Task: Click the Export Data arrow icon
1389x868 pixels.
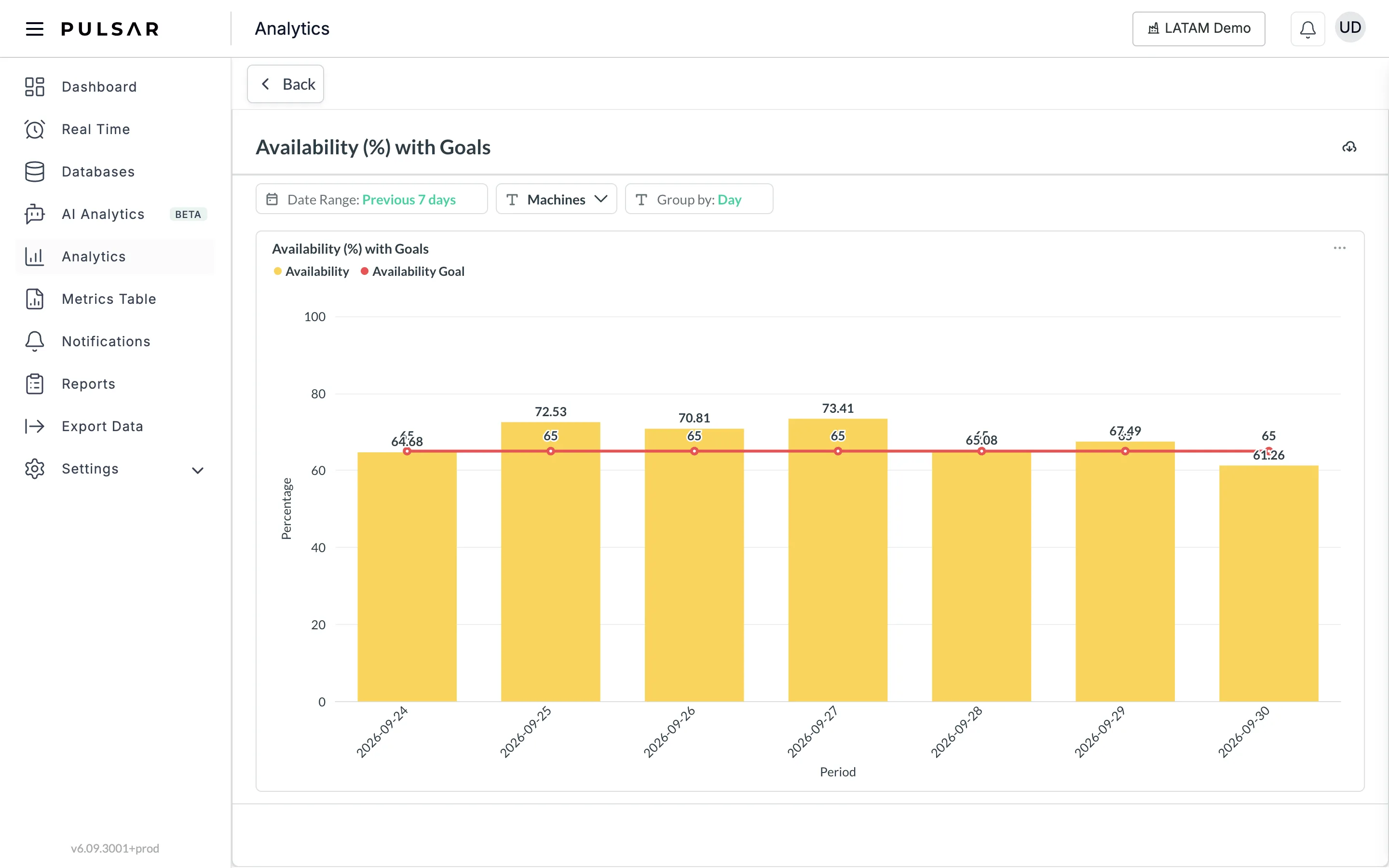Action: (34, 426)
